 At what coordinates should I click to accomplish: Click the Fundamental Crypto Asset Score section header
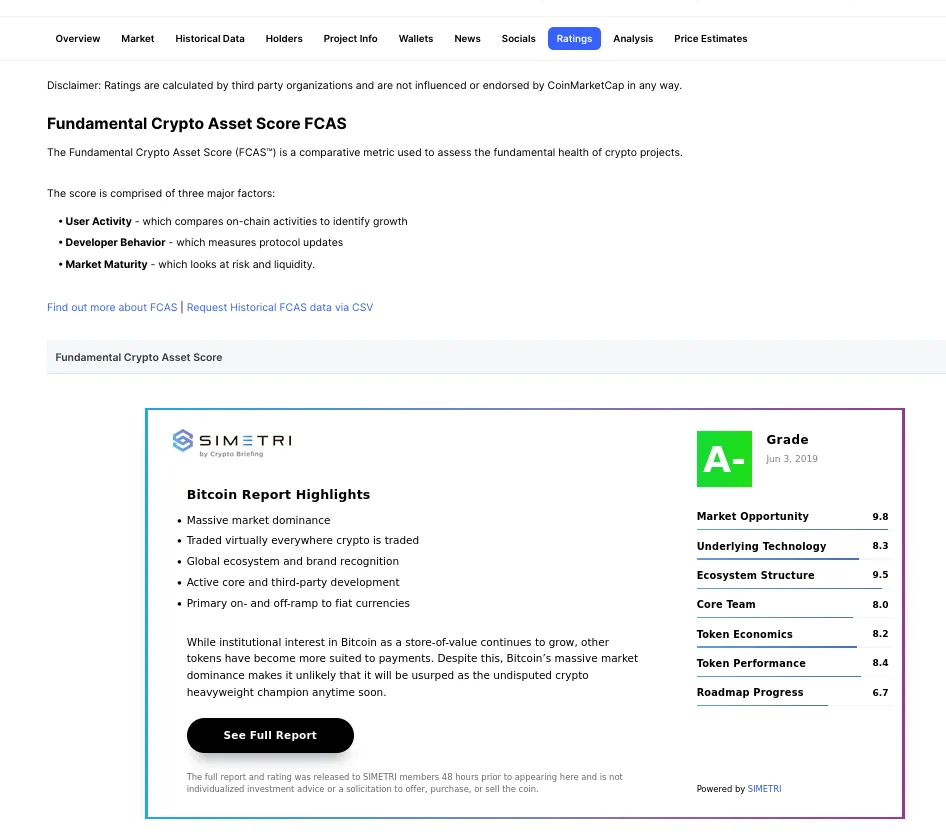(x=497, y=357)
